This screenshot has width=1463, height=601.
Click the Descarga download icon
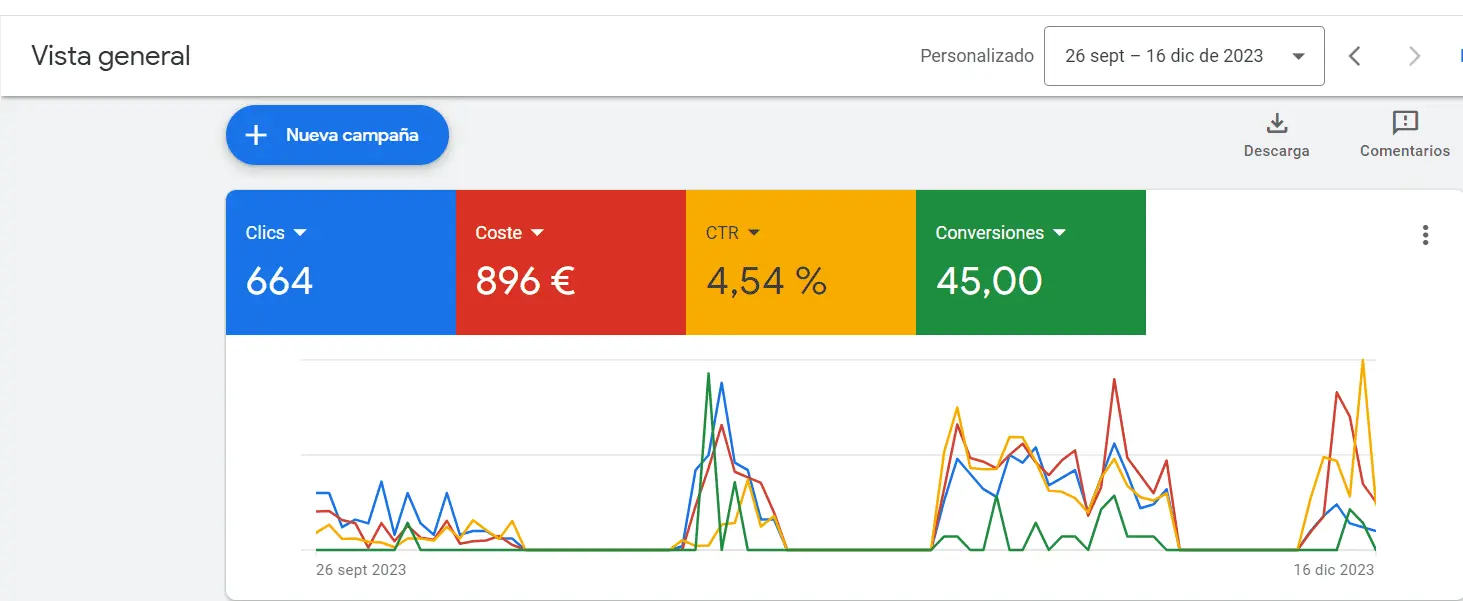pyautogui.click(x=1277, y=123)
